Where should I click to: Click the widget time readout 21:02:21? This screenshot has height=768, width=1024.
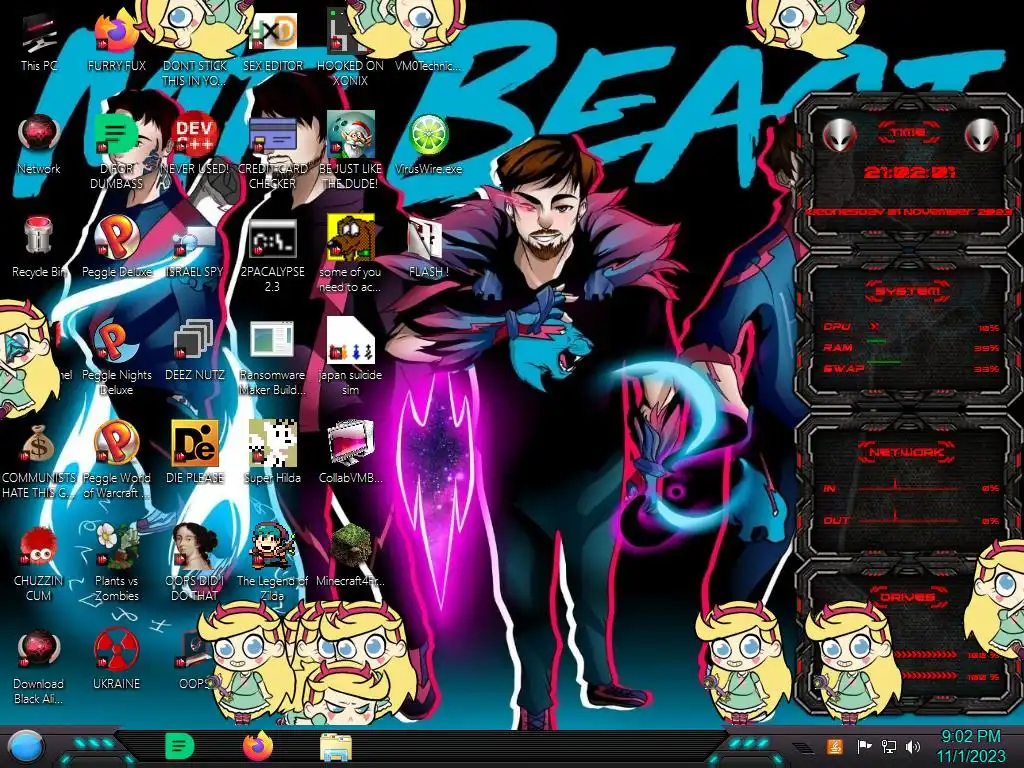click(x=908, y=172)
